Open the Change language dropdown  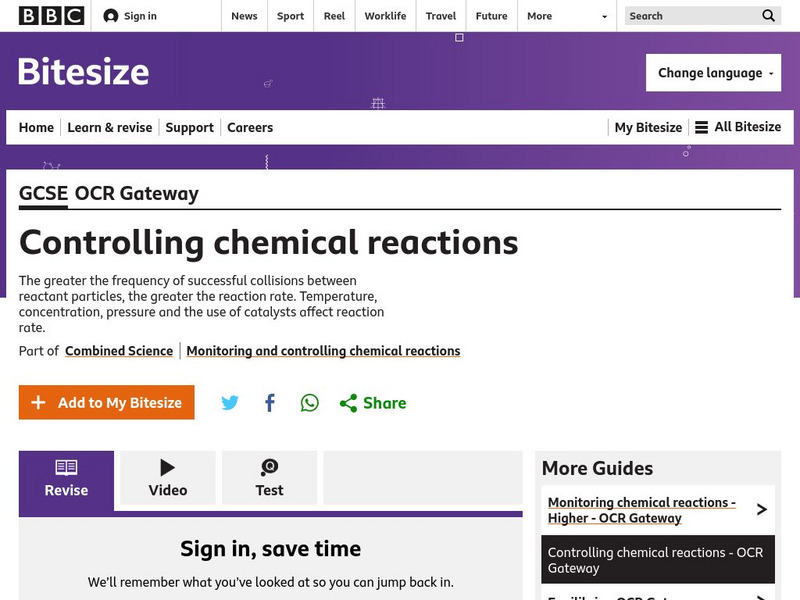[x=713, y=73]
